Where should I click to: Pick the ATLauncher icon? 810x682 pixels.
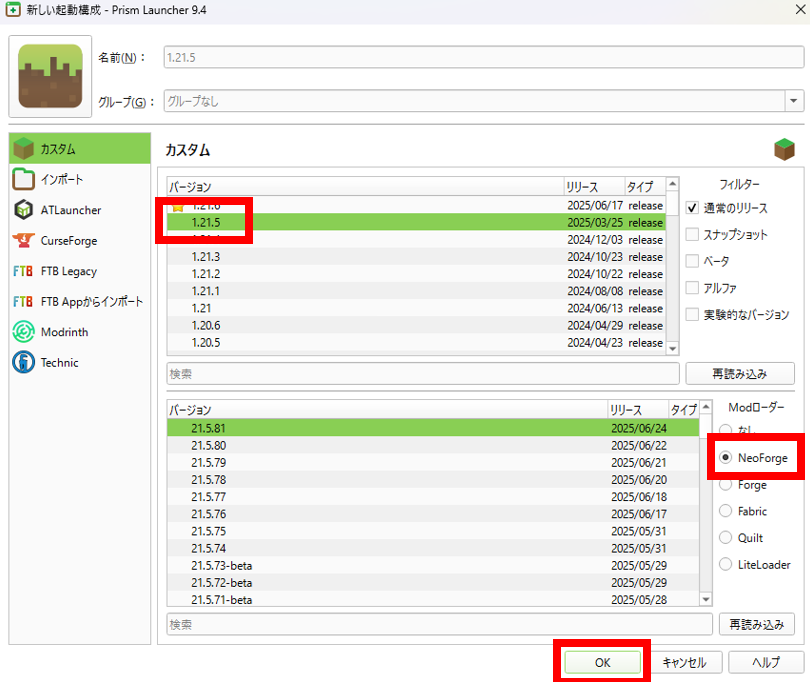tap(23, 210)
